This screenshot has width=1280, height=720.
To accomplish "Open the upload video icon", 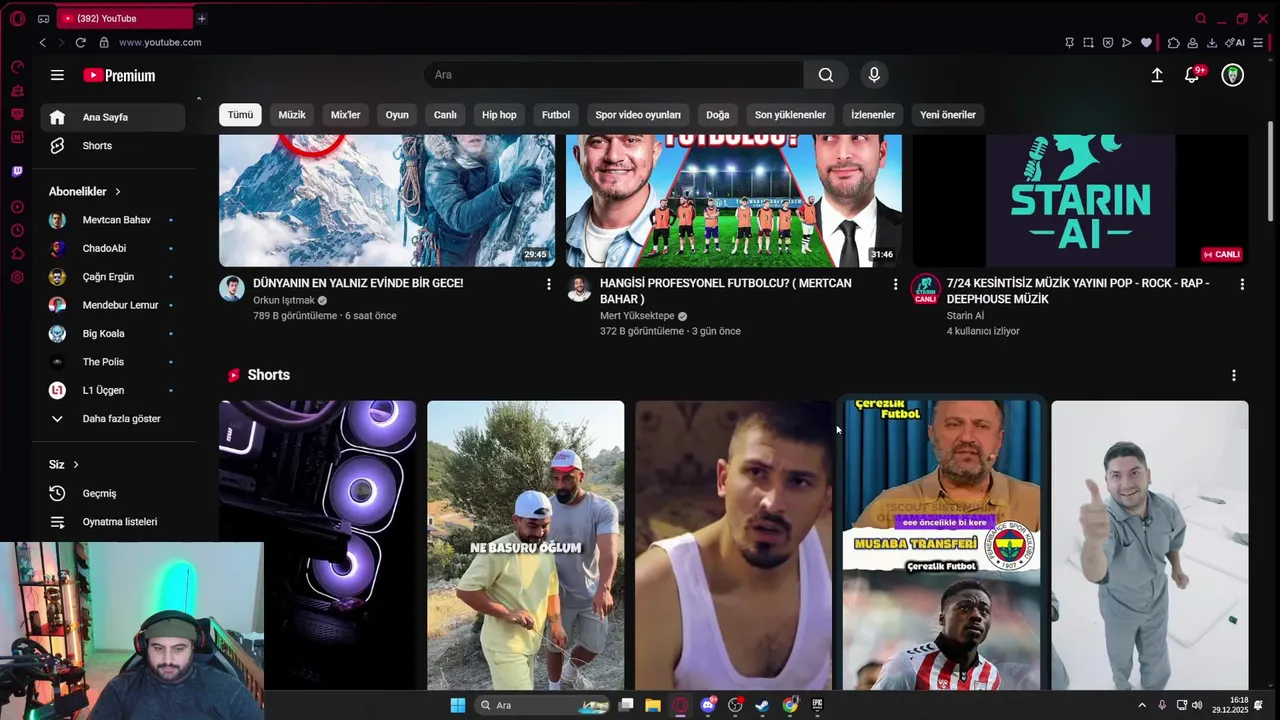I will (x=1157, y=75).
